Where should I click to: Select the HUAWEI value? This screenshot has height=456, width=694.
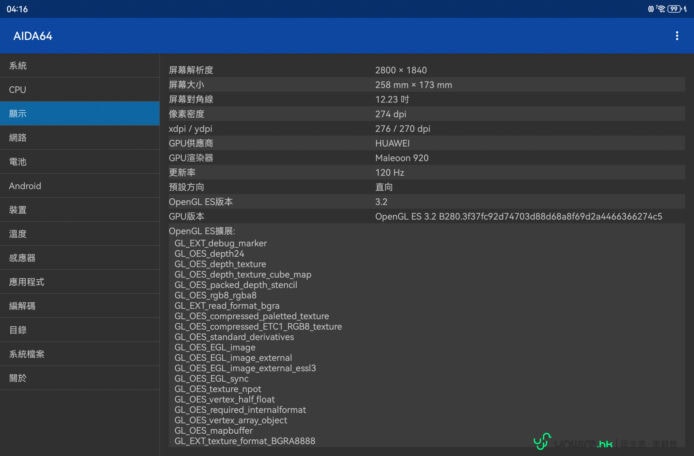(393, 143)
